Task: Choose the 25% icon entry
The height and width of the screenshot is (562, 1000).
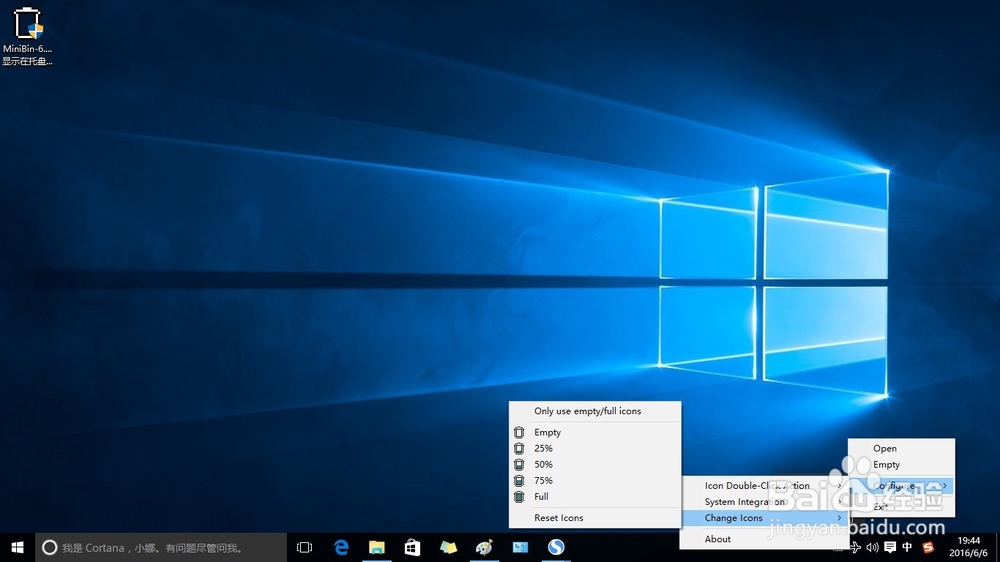Action: coord(595,448)
